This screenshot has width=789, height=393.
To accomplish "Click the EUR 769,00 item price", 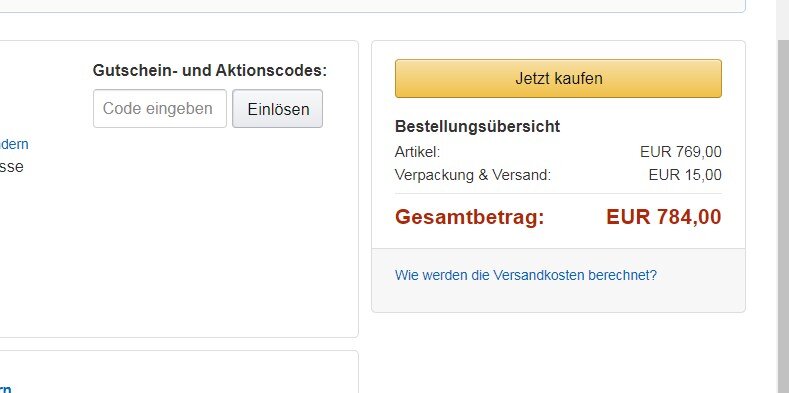I will [681, 151].
